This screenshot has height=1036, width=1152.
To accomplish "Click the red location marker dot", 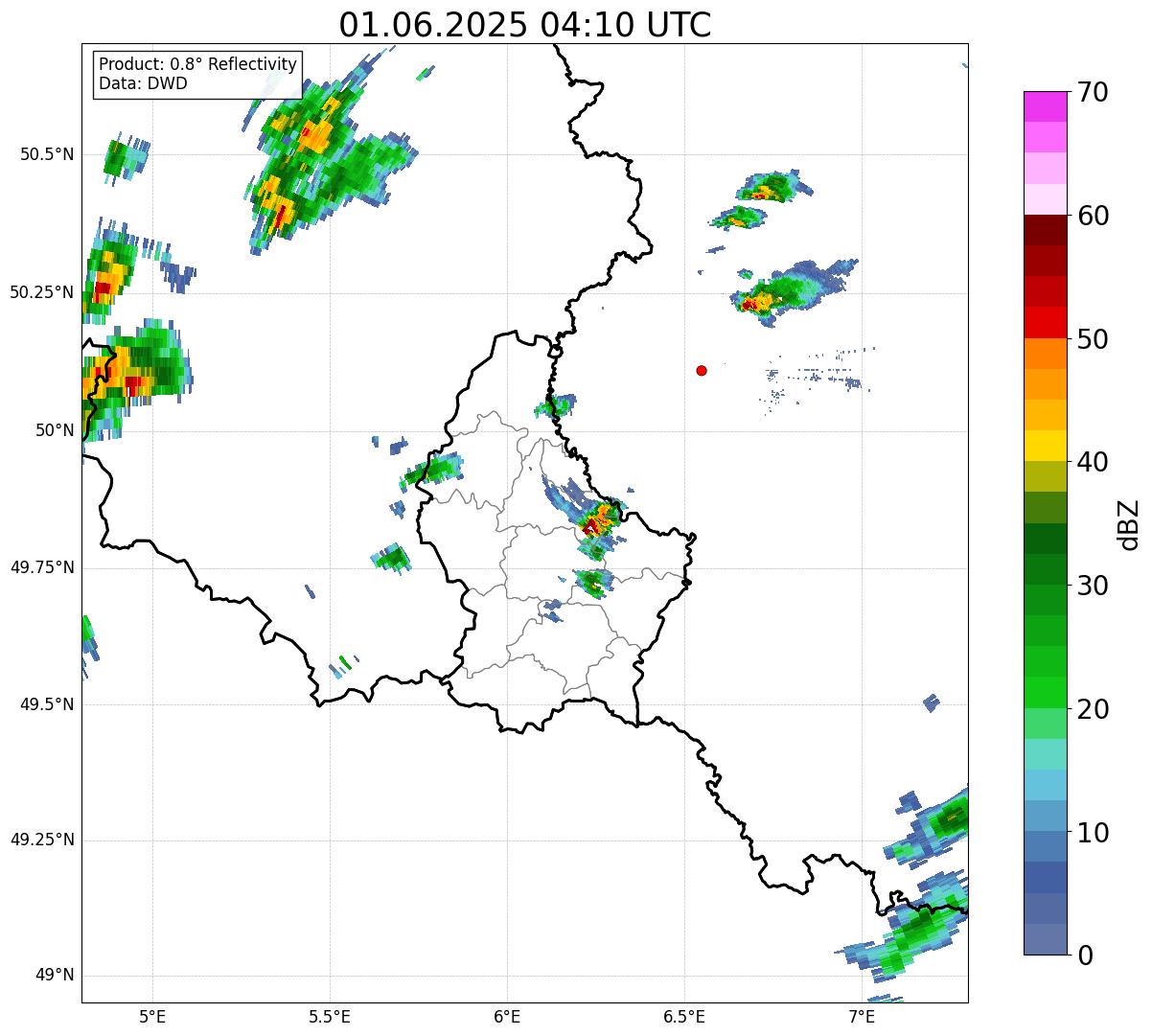I will coord(702,370).
